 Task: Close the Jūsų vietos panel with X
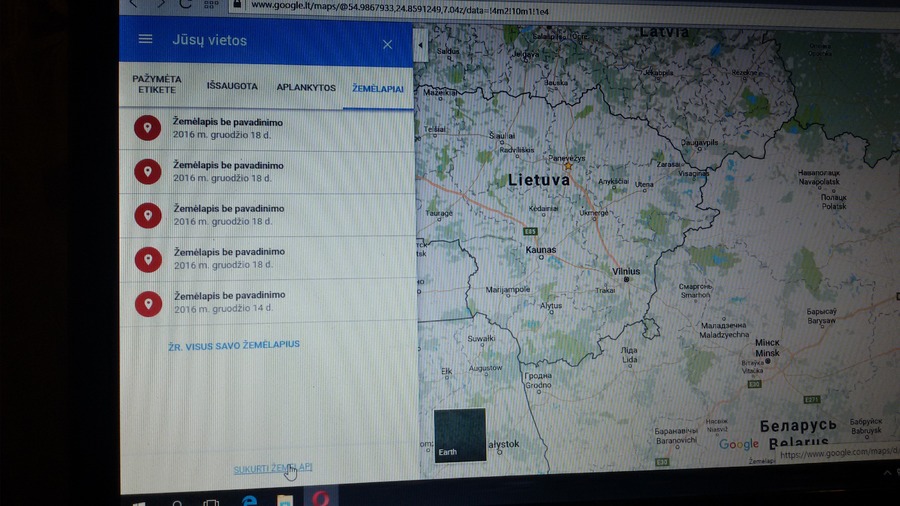point(387,45)
